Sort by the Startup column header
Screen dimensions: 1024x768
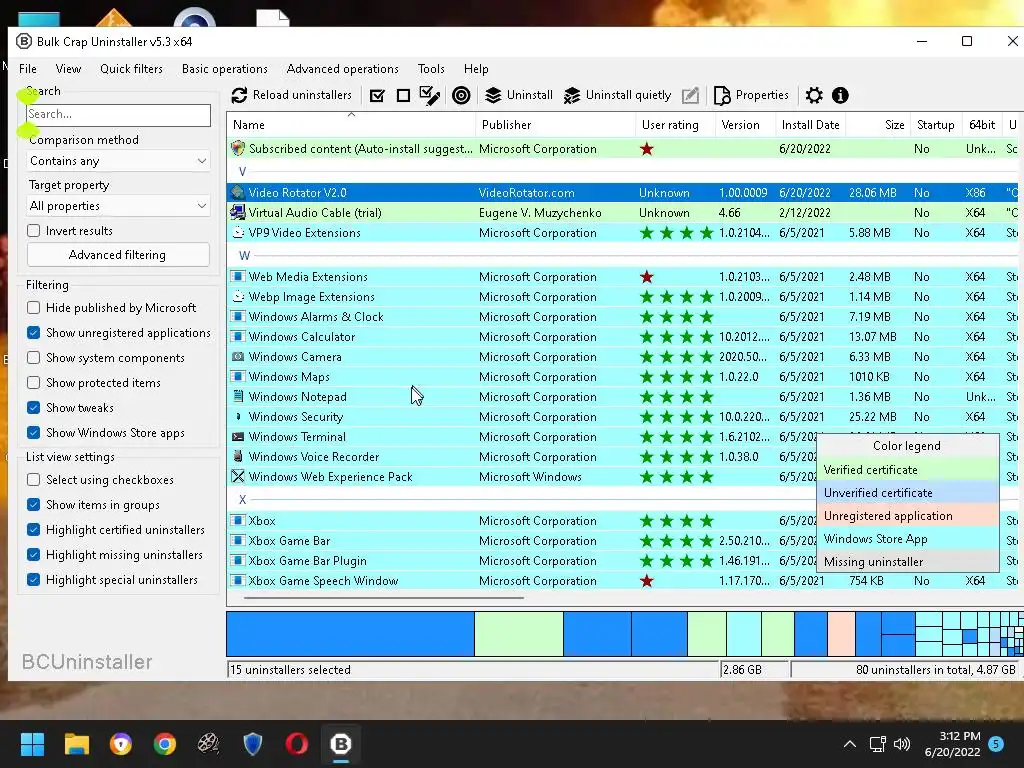935,125
